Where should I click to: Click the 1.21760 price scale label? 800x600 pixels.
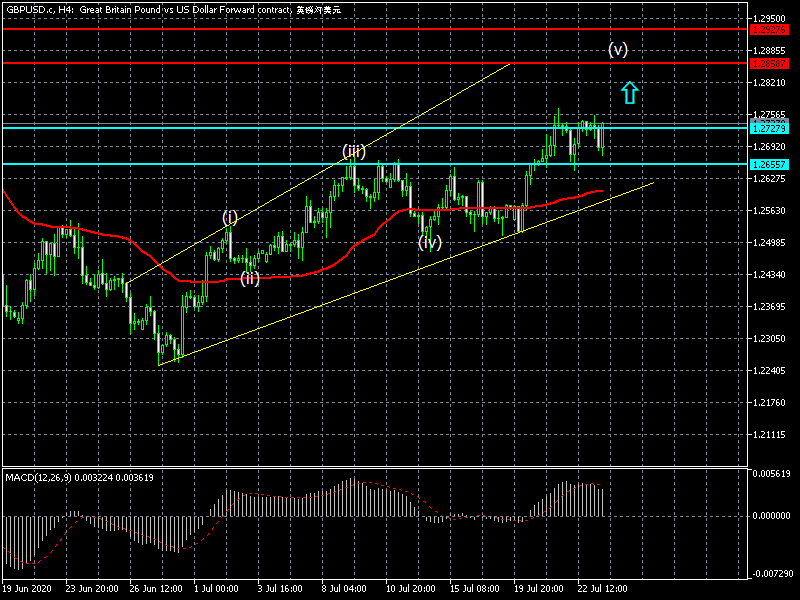point(769,403)
